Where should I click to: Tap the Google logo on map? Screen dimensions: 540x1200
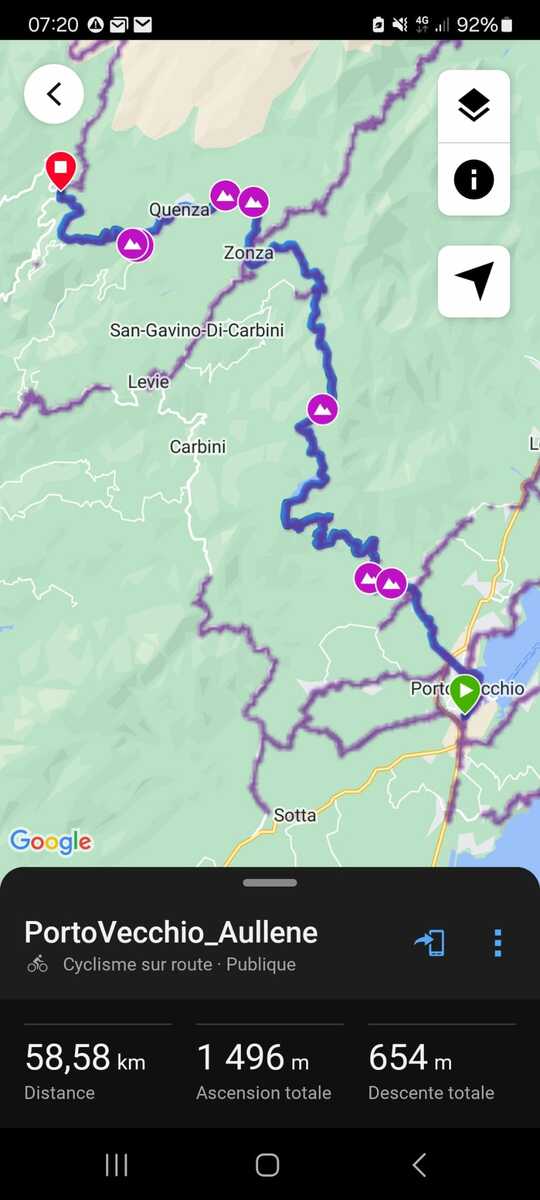50,842
